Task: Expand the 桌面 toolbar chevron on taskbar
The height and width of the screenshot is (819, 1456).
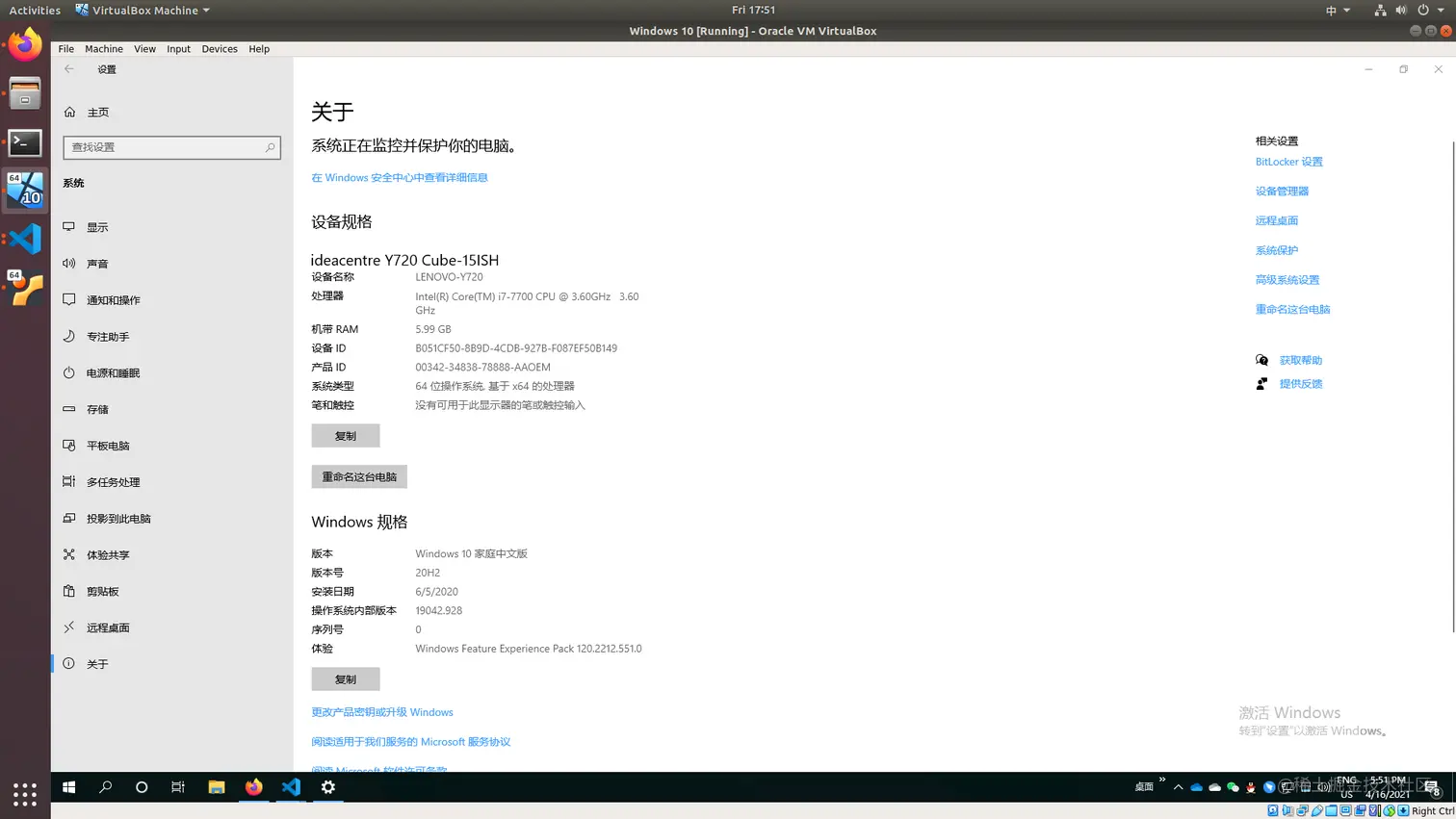Action: click(x=1162, y=780)
